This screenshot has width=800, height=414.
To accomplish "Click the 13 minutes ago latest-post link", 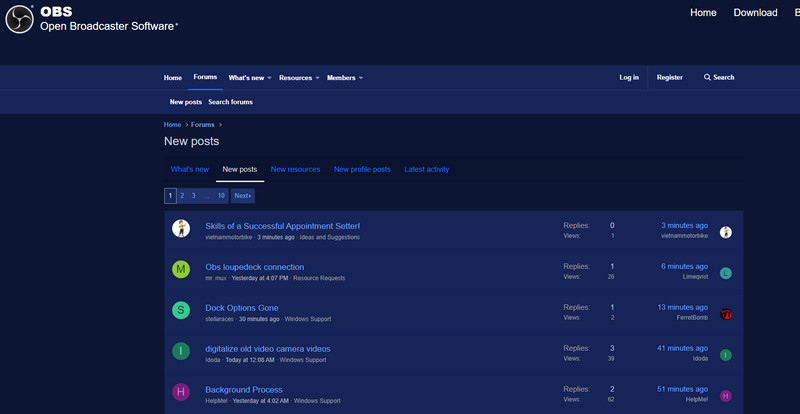I will [683, 307].
